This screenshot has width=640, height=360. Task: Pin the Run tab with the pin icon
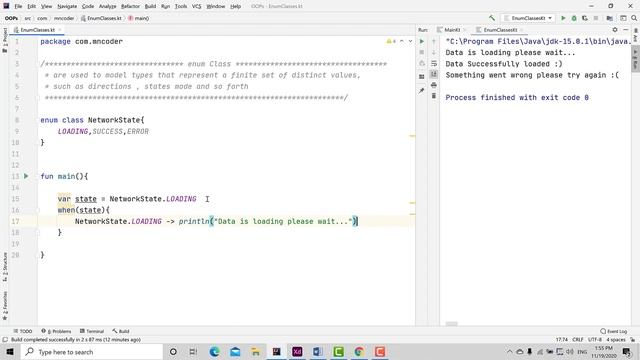pos(422,91)
